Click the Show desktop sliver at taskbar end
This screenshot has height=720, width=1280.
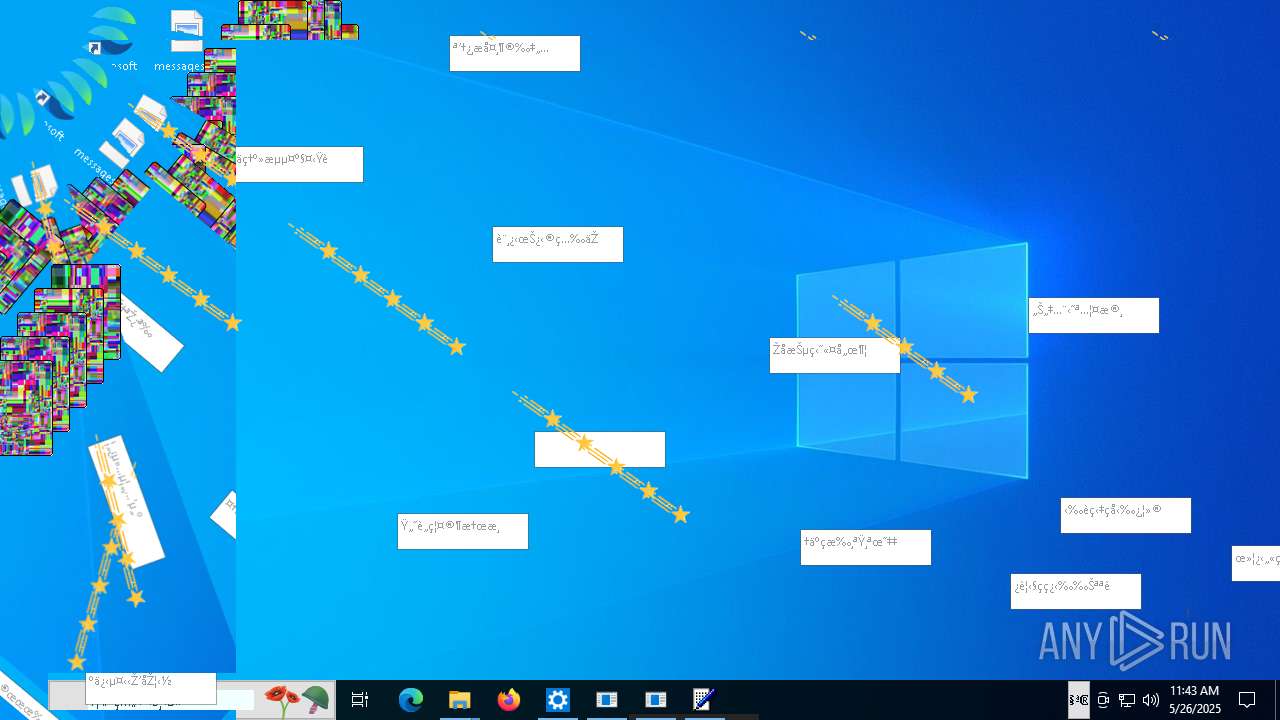[x=1276, y=700]
